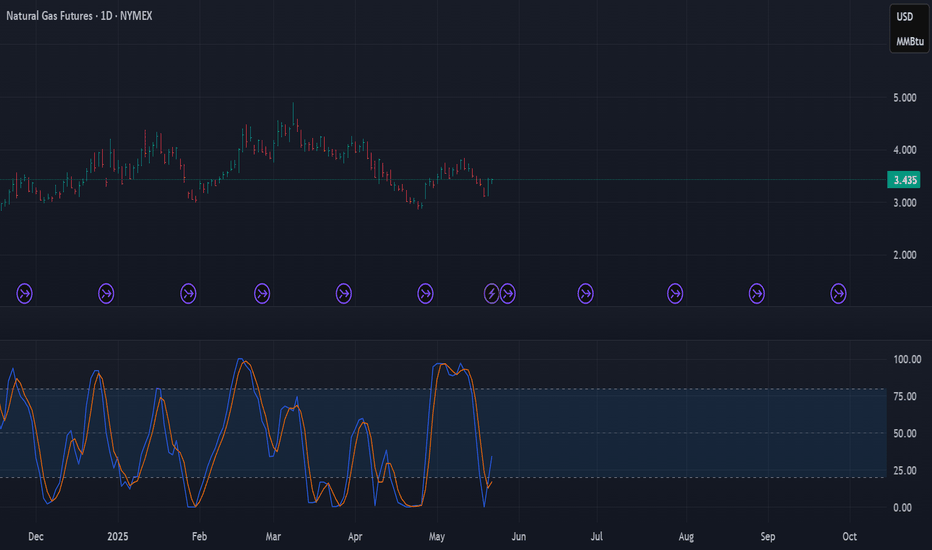Click the lightning bolt event marker
Screen dimensions: 932x550
click(491, 294)
